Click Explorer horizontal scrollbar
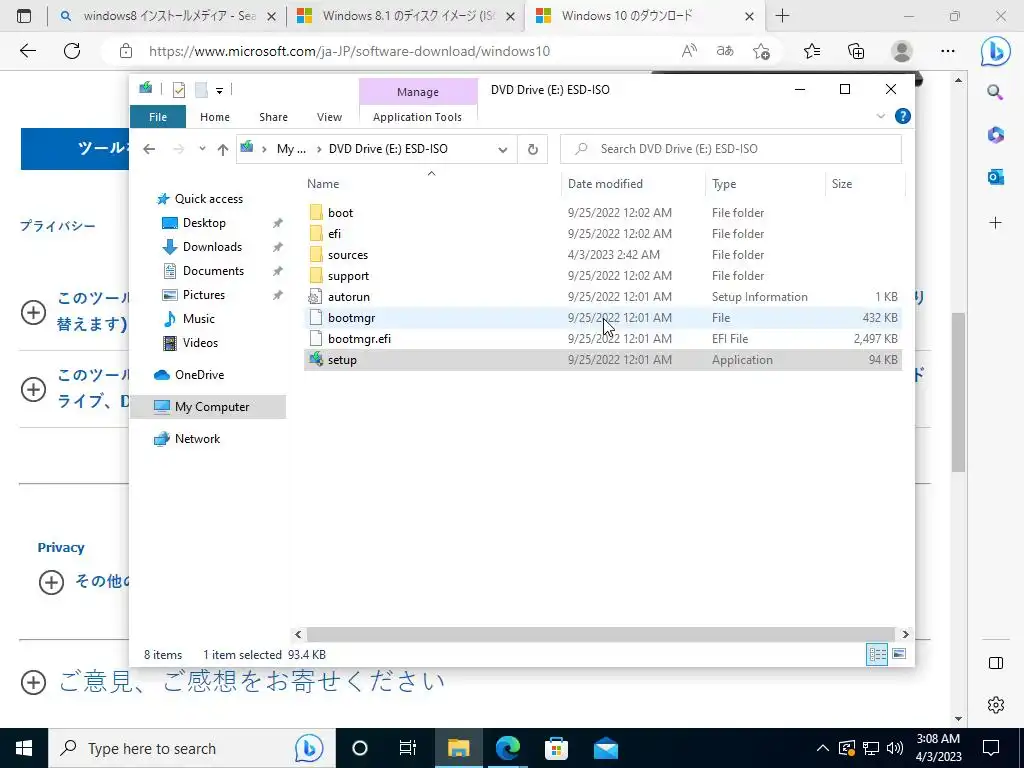The height and width of the screenshot is (768, 1024). [600, 634]
